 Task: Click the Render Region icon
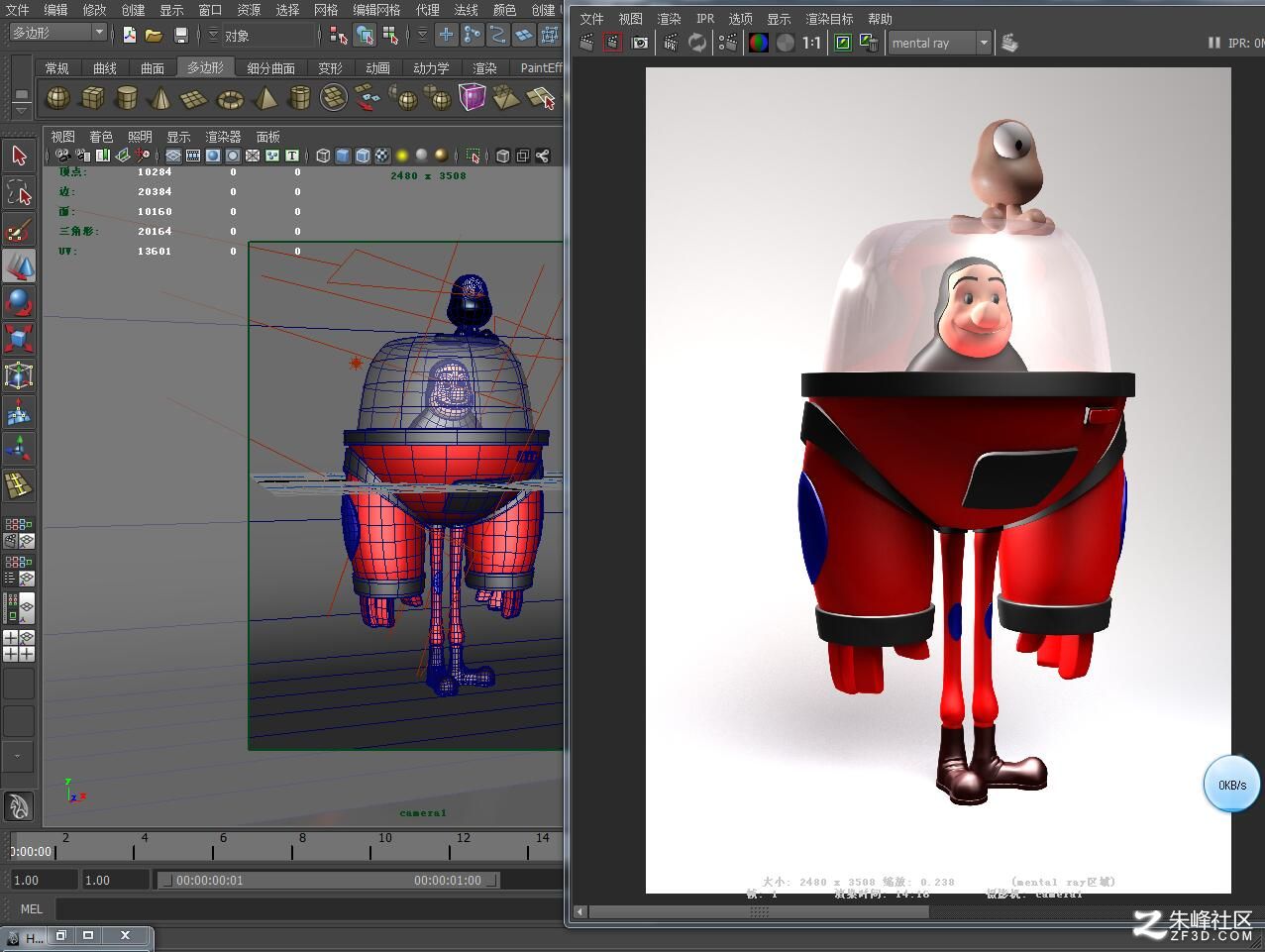pos(613,43)
